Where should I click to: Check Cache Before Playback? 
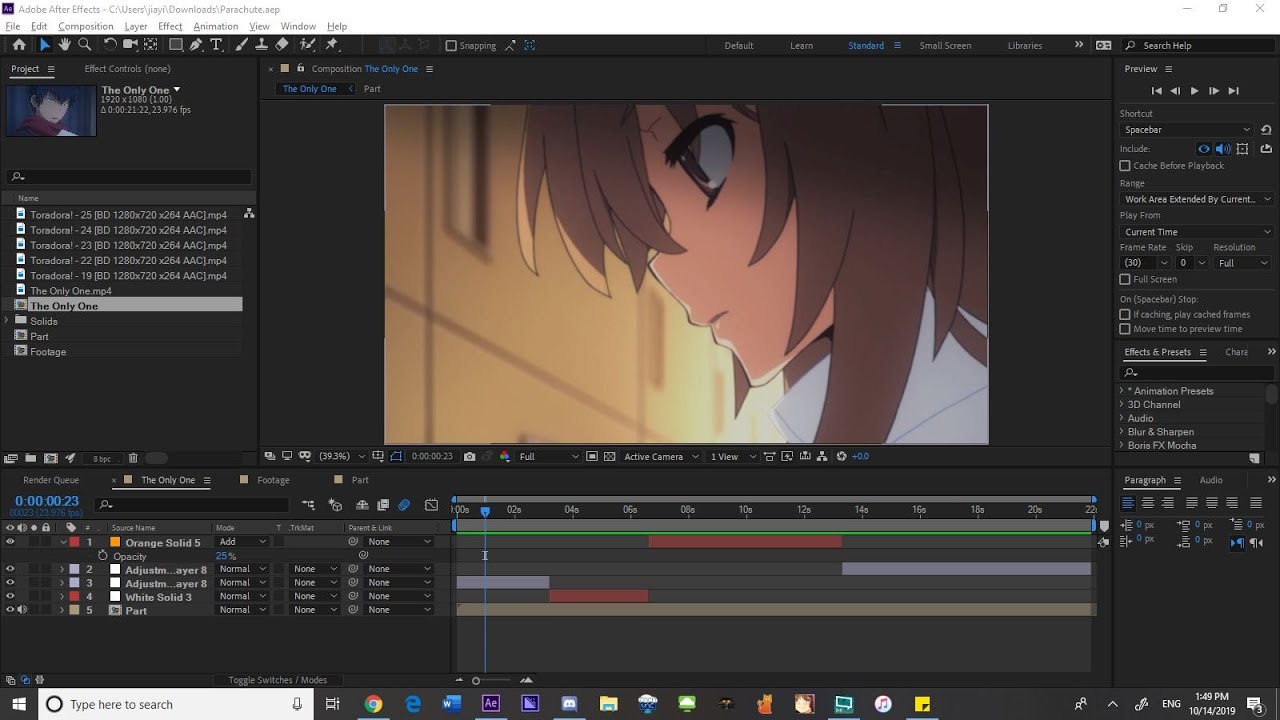1125,165
